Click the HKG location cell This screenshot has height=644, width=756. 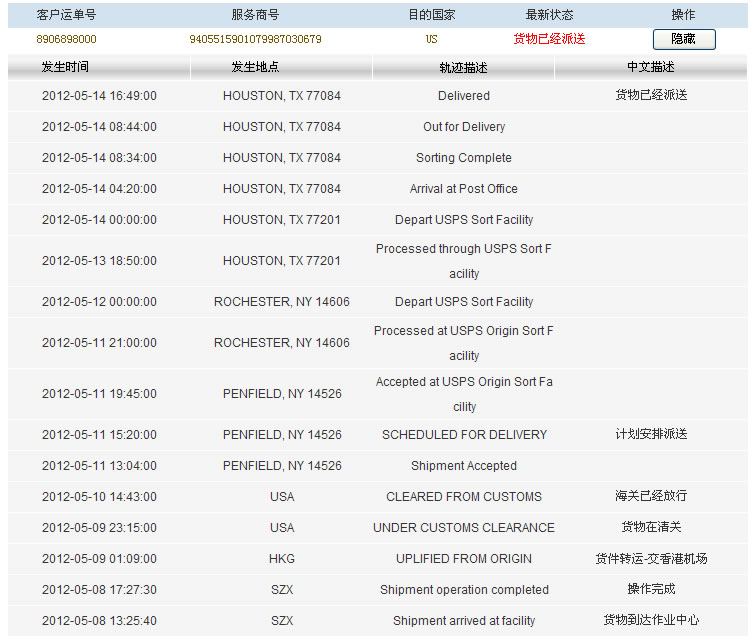click(282, 559)
